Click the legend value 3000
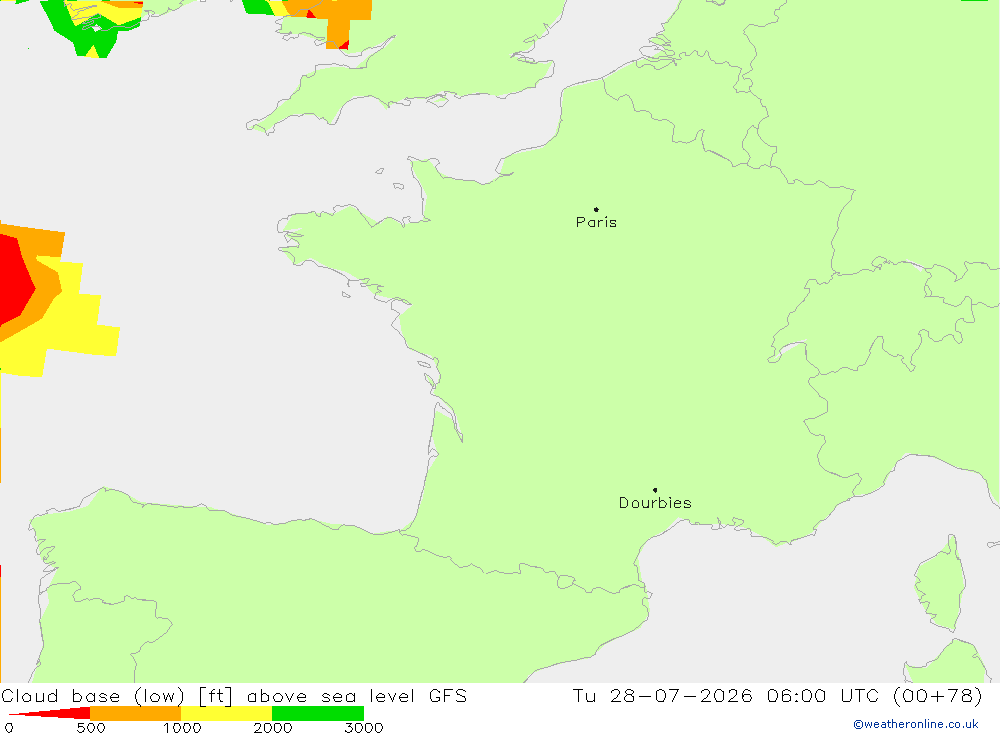Viewport: 1000px width, 733px height. [x=364, y=727]
